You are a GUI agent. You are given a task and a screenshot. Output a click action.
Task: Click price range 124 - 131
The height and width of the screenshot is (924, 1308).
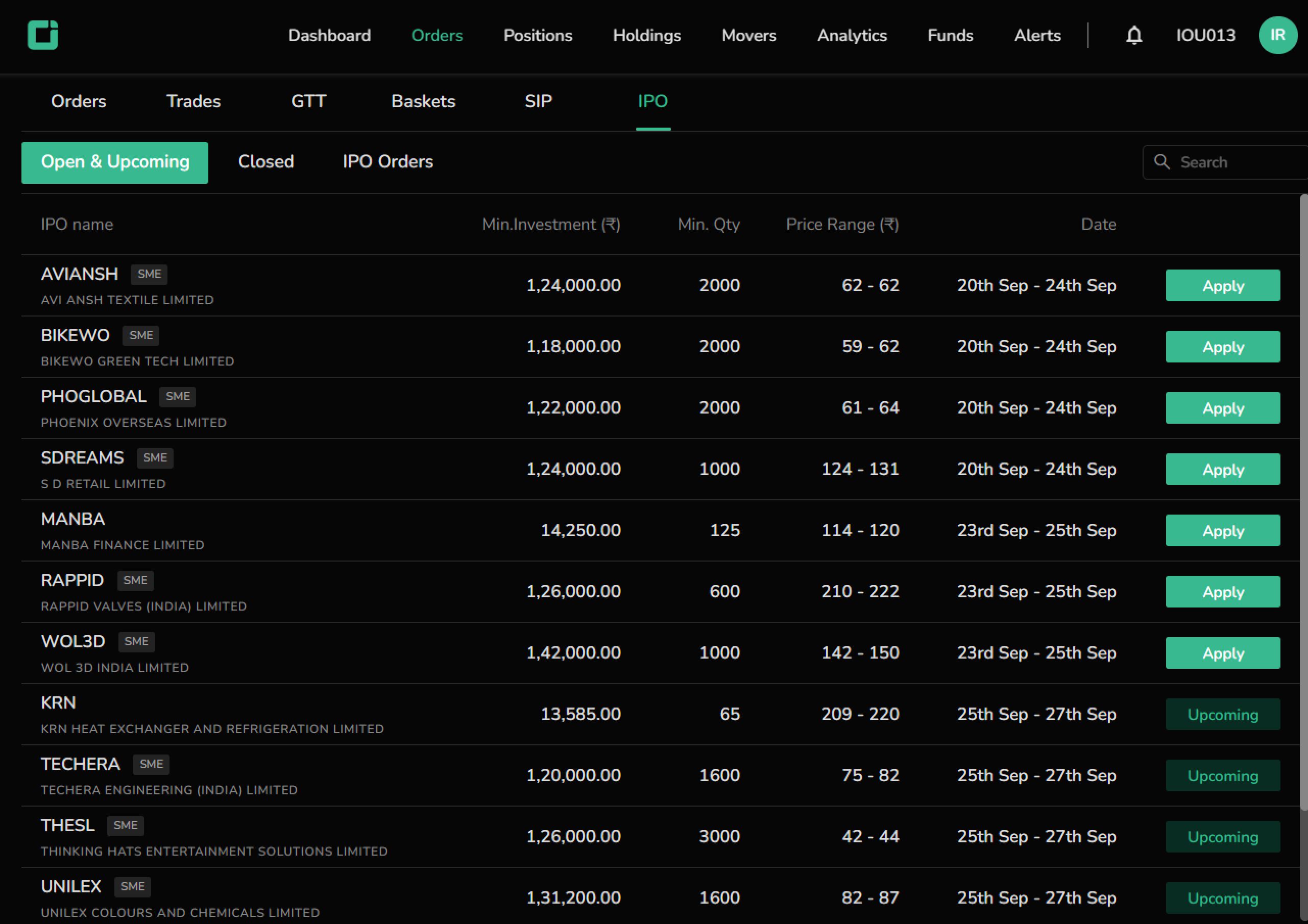click(x=860, y=469)
